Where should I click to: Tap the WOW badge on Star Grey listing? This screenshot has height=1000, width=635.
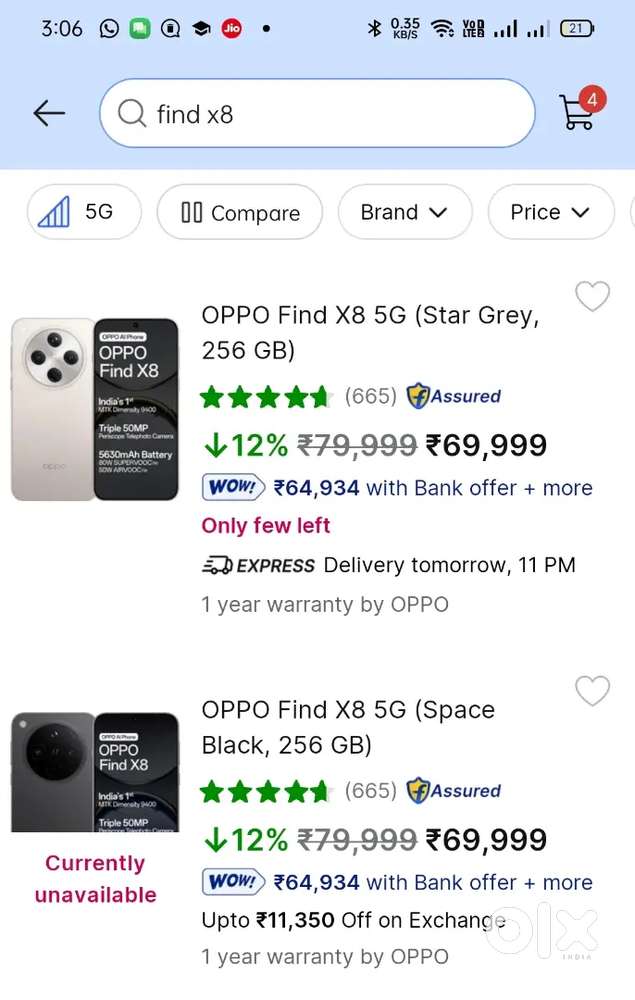click(233, 488)
